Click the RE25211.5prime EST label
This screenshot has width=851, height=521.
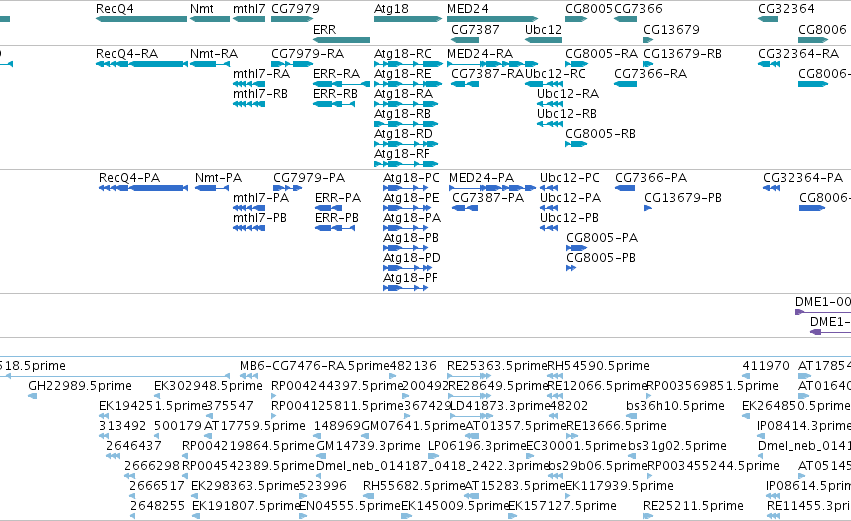pyautogui.click(x=693, y=506)
